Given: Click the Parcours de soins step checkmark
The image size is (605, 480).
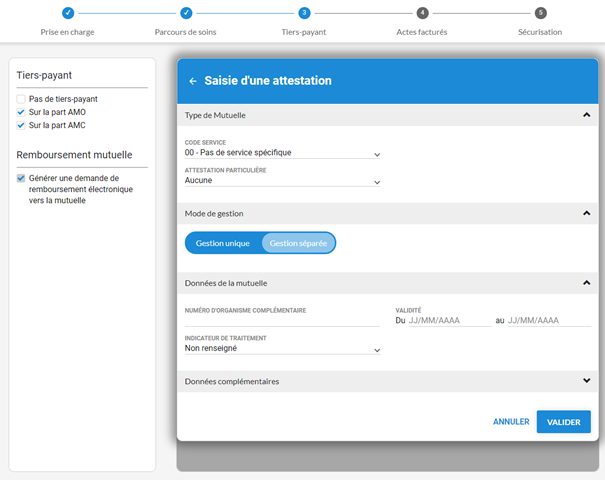Looking at the screenshot, I should pyautogui.click(x=186, y=13).
